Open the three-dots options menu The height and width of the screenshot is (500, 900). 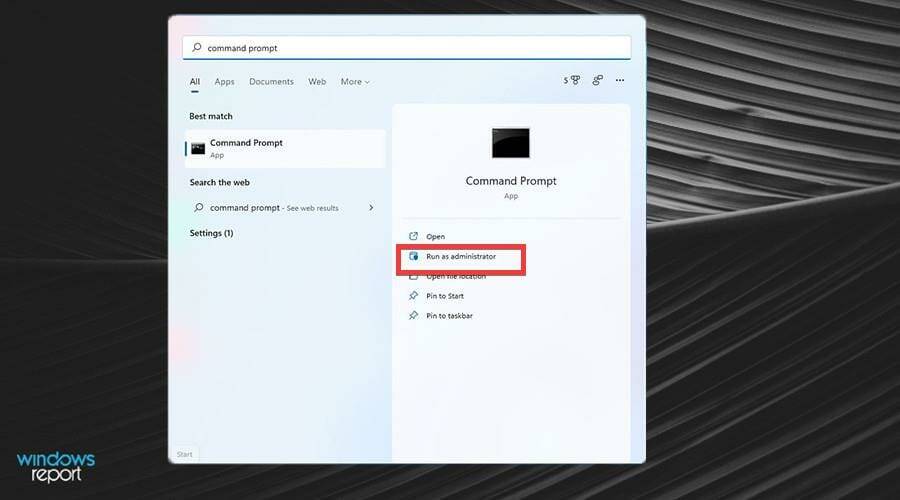[620, 80]
